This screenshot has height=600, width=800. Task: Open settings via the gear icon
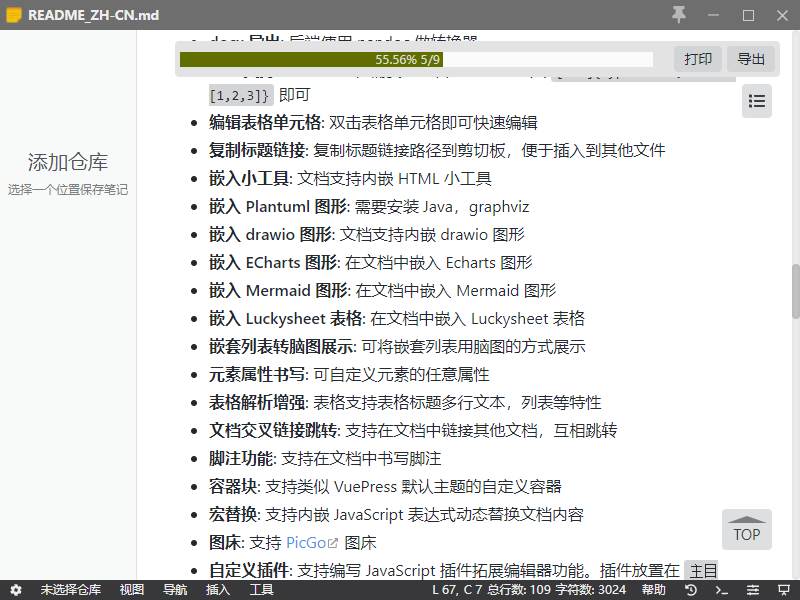(14, 590)
